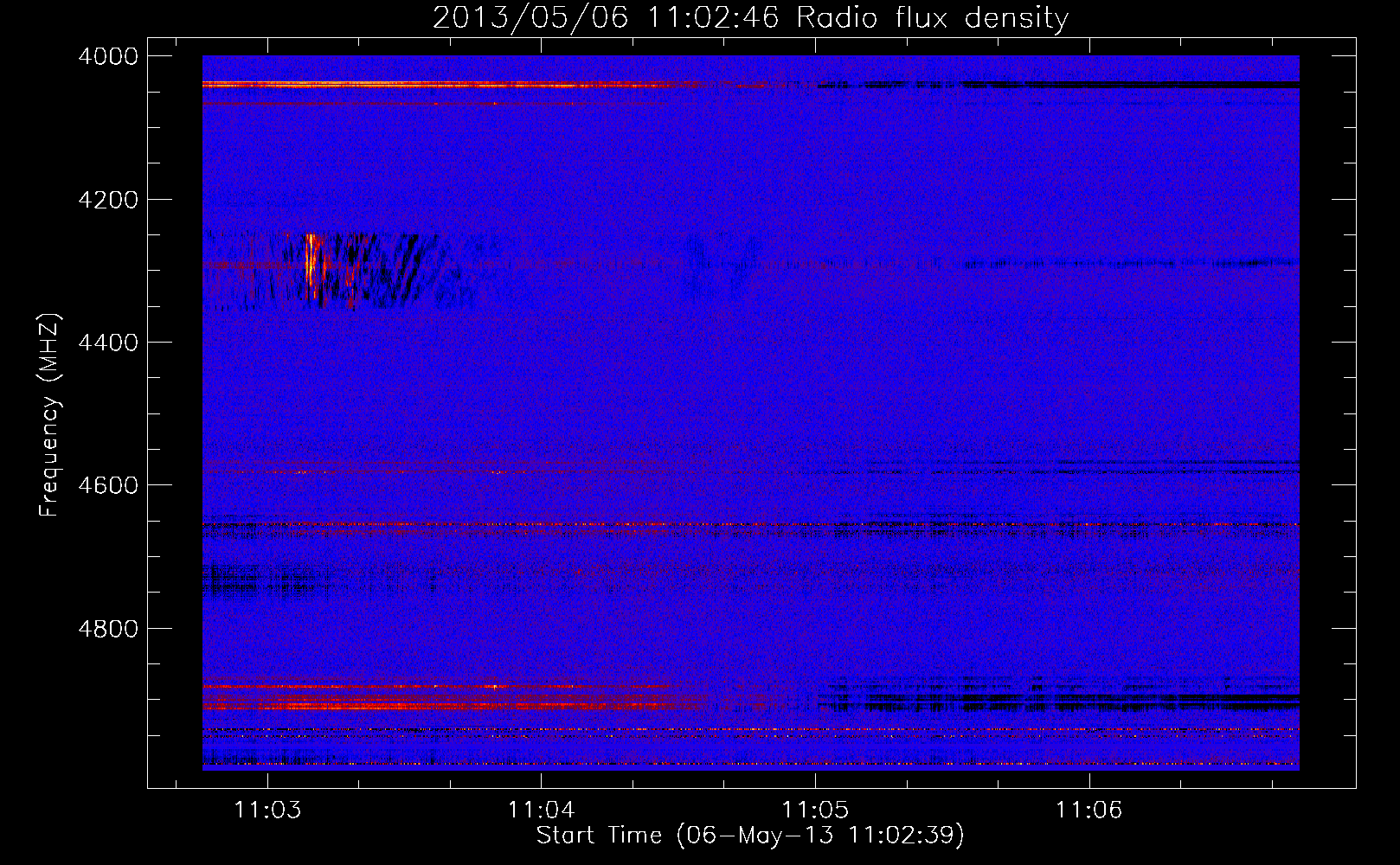Select the 4200 frequency axis label
Image resolution: width=1400 pixels, height=865 pixels.
click(x=108, y=200)
